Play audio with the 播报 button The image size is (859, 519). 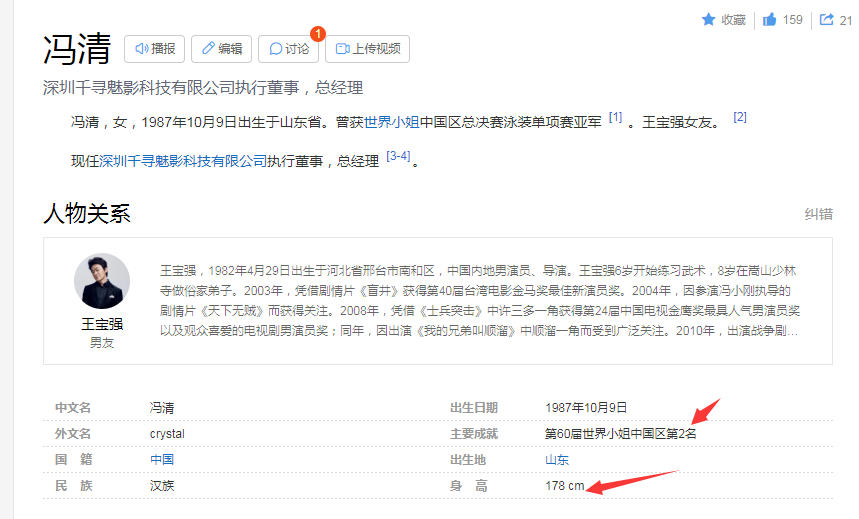click(155, 49)
